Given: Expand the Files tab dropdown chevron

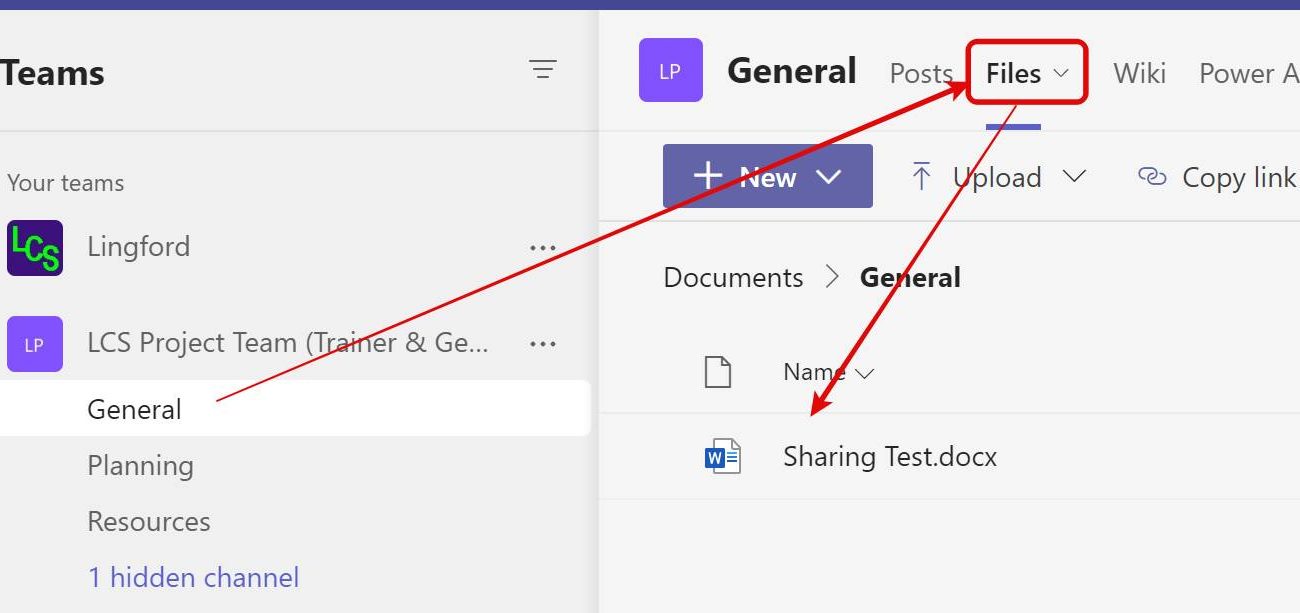Looking at the screenshot, I should 1062,73.
